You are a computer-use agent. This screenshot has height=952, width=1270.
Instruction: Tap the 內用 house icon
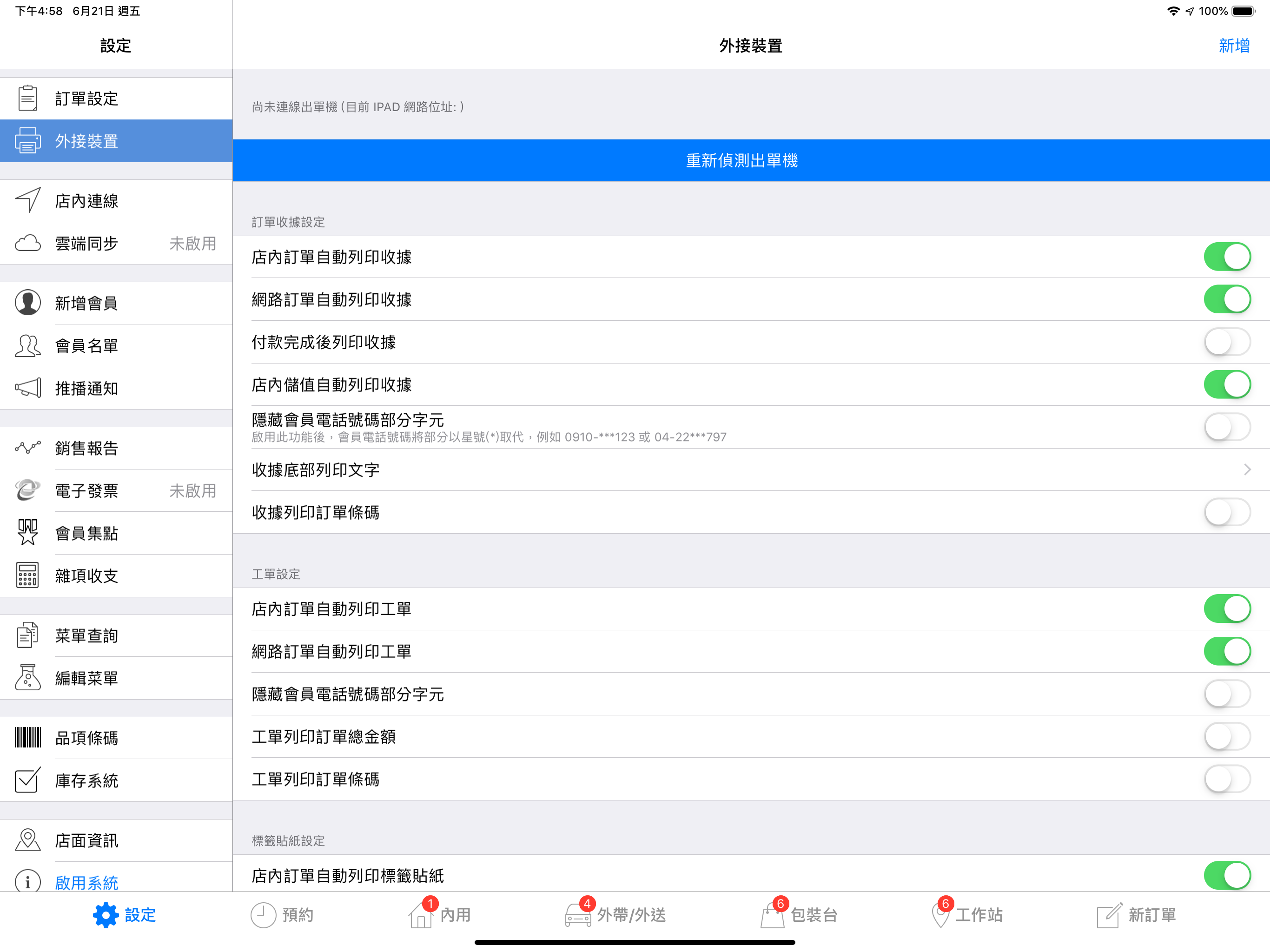click(422, 915)
